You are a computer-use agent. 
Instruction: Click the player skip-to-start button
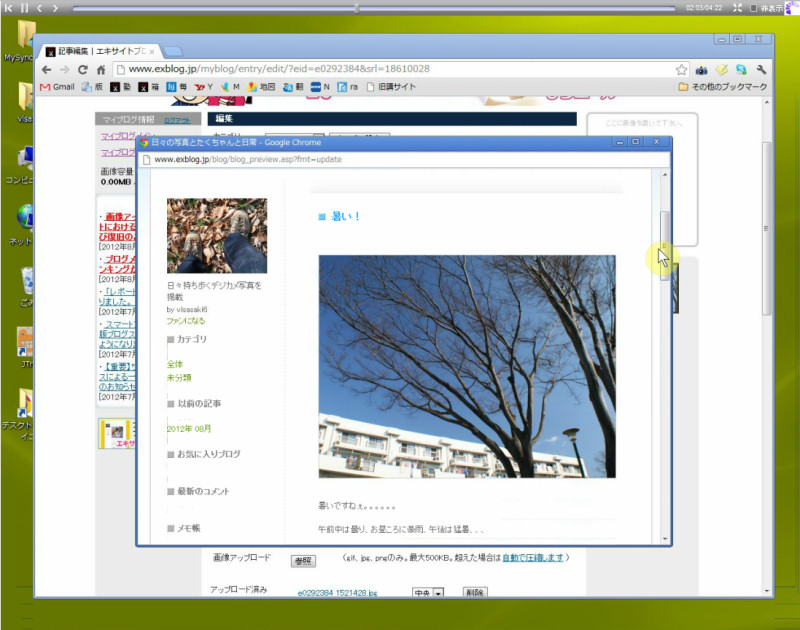8,8
